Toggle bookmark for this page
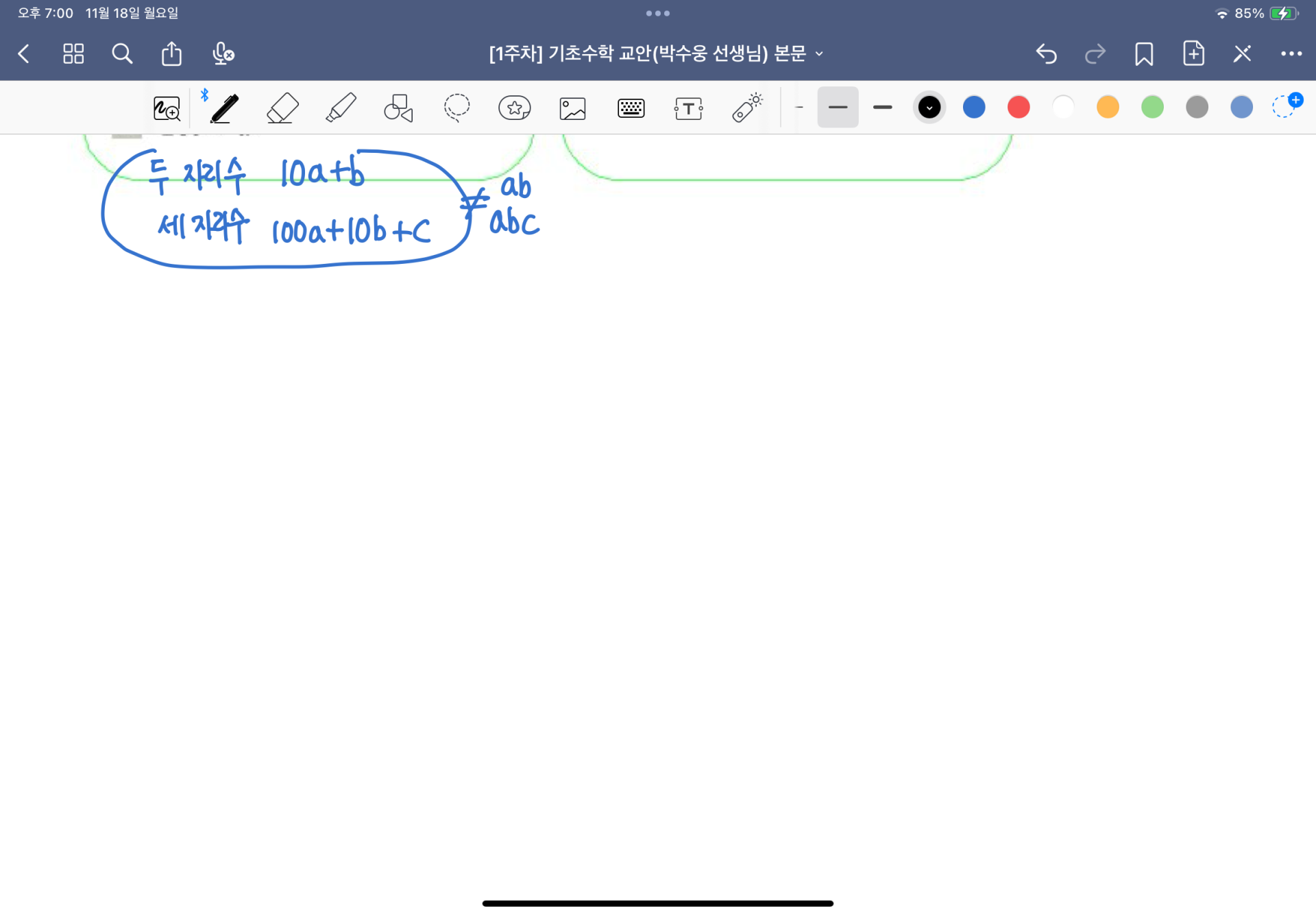Viewport: 1316px width, 915px height. (x=1143, y=53)
